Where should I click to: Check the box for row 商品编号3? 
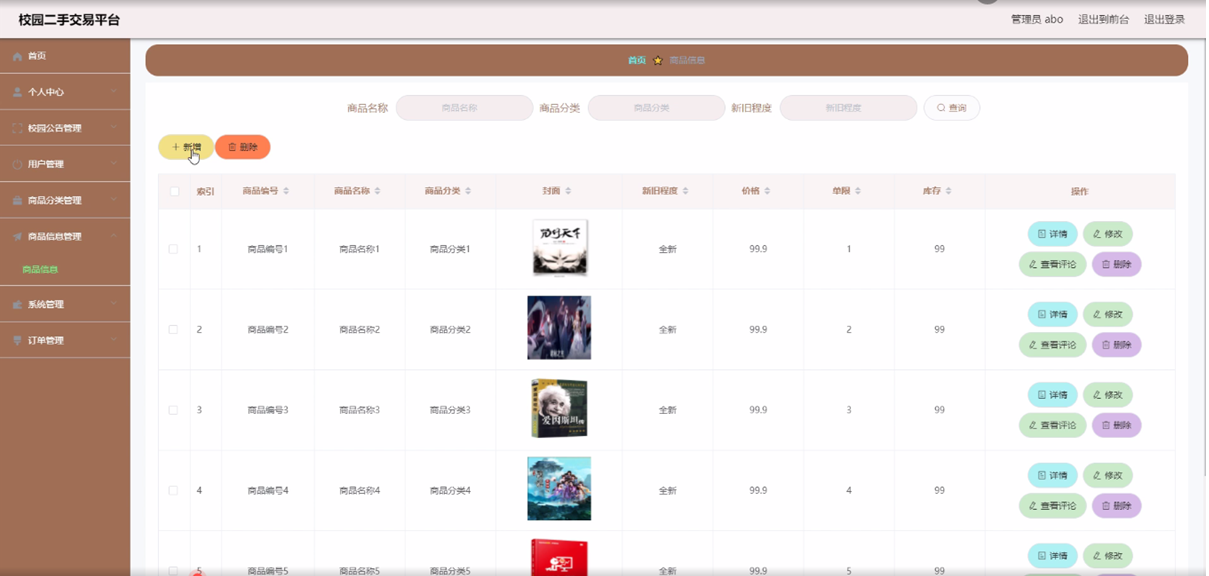[x=173, y=410]
